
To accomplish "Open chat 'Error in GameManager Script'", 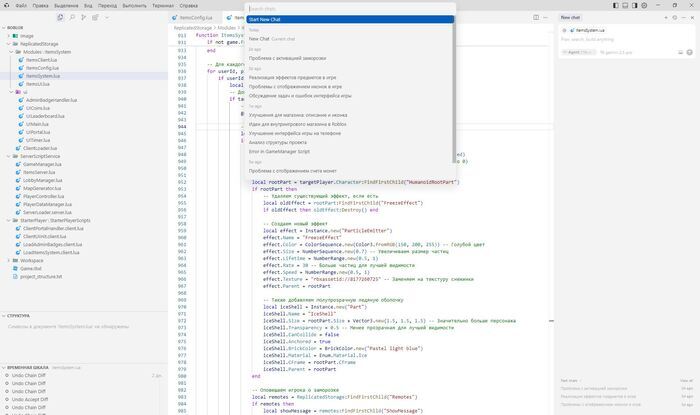I will [350, 151].
